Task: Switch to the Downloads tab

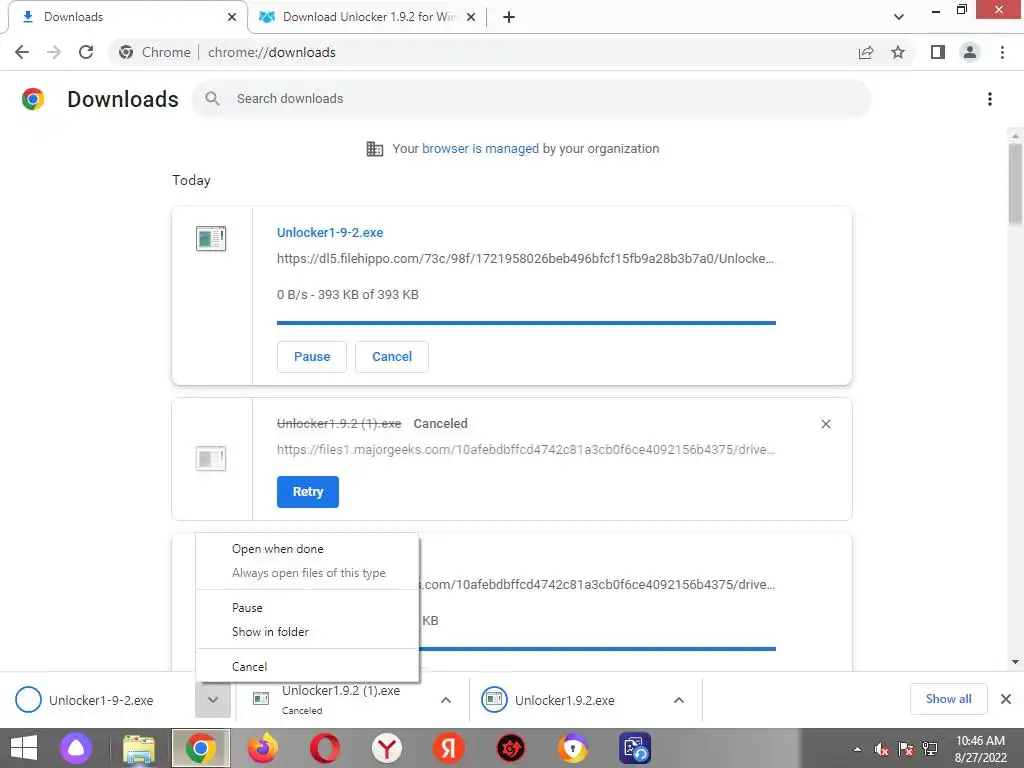Action: [124, 17]
